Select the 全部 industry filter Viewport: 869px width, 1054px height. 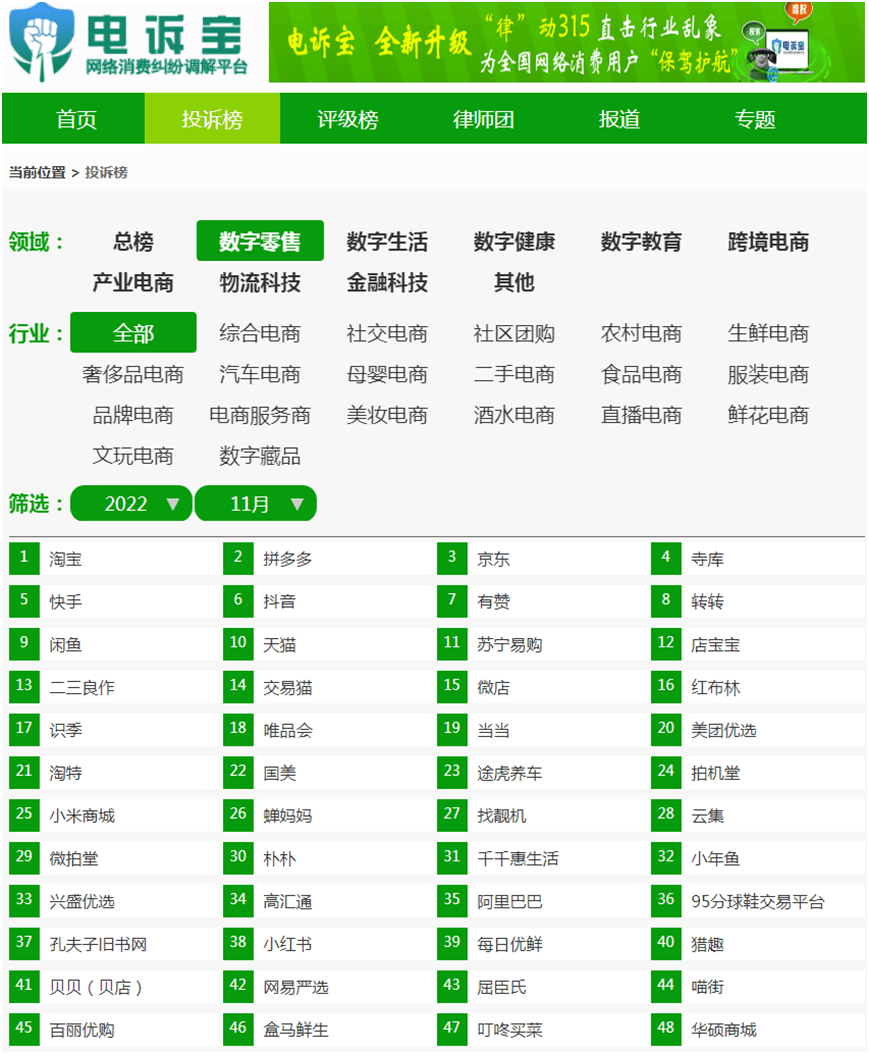pos(133,332)
